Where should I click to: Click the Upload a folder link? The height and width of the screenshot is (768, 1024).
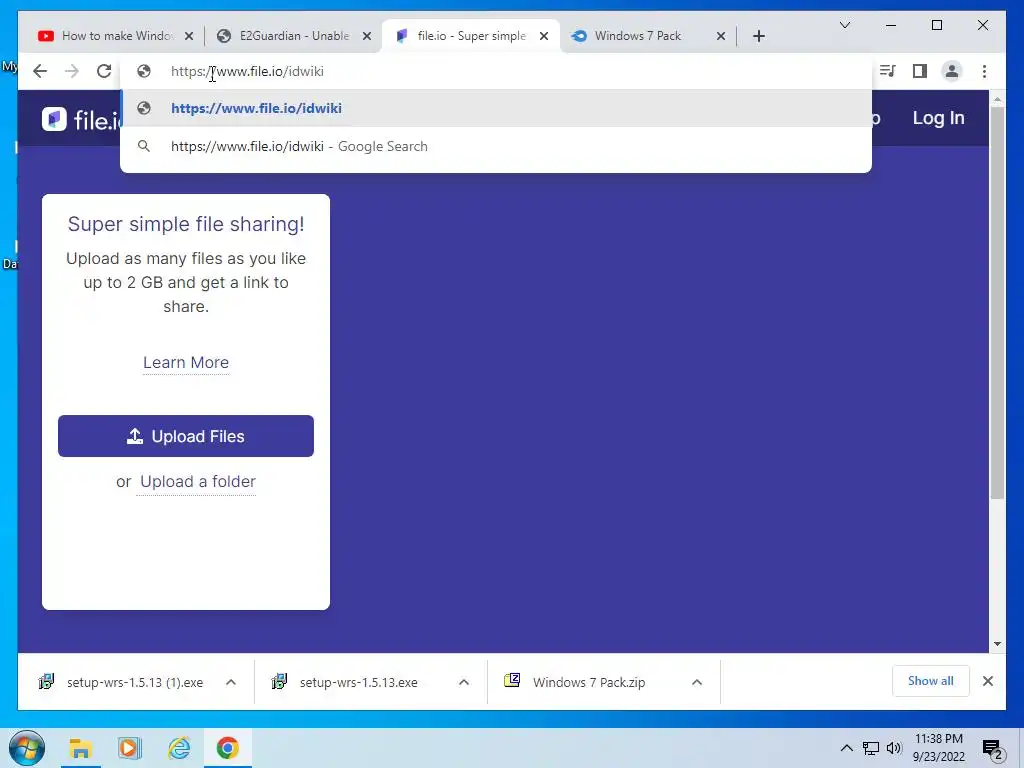[x=198, y=482]
